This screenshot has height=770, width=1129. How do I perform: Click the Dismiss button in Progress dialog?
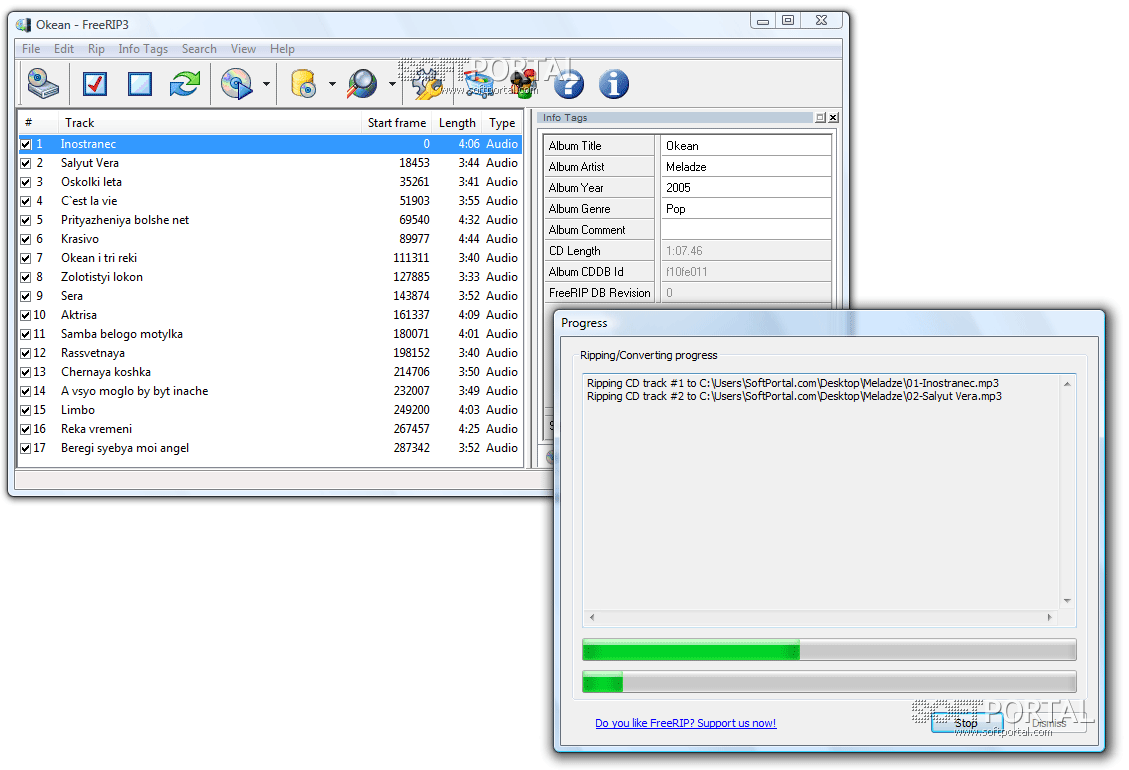pyautogui.click(x=1049, y=722)
